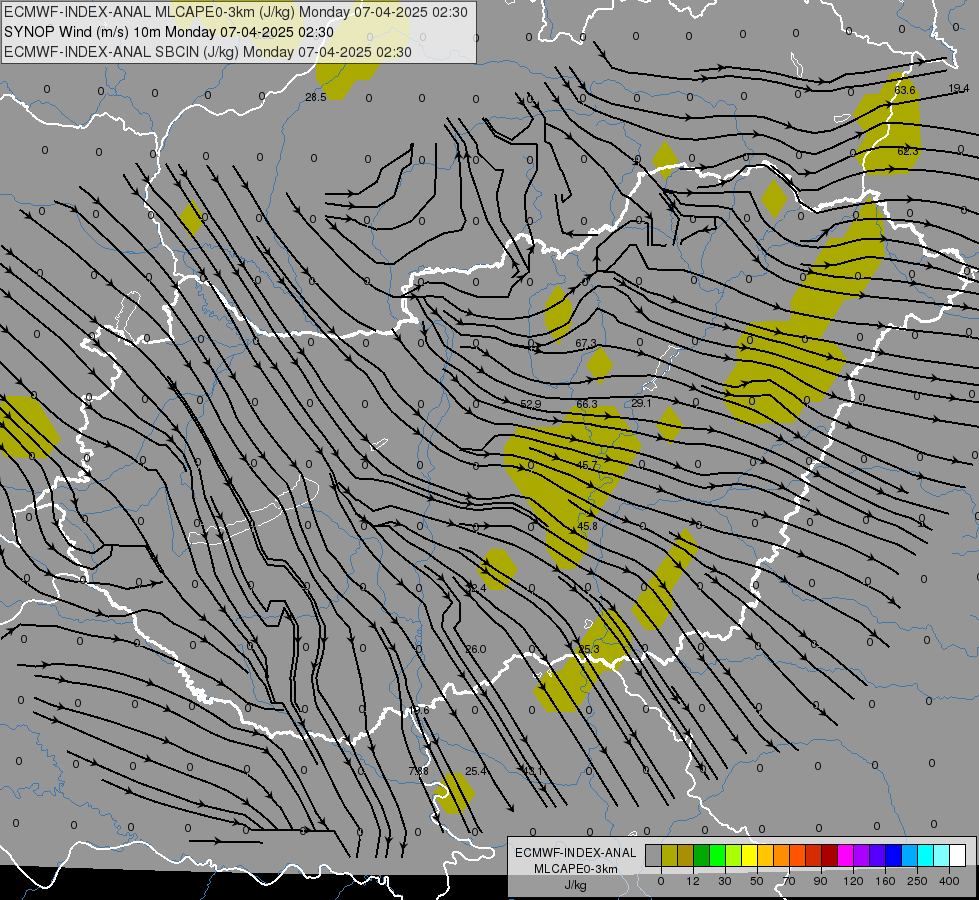The width and height of the screenshot is (979, 900).
Task: Click the olive swatch right of gray
Action: (x=669, y=856)
